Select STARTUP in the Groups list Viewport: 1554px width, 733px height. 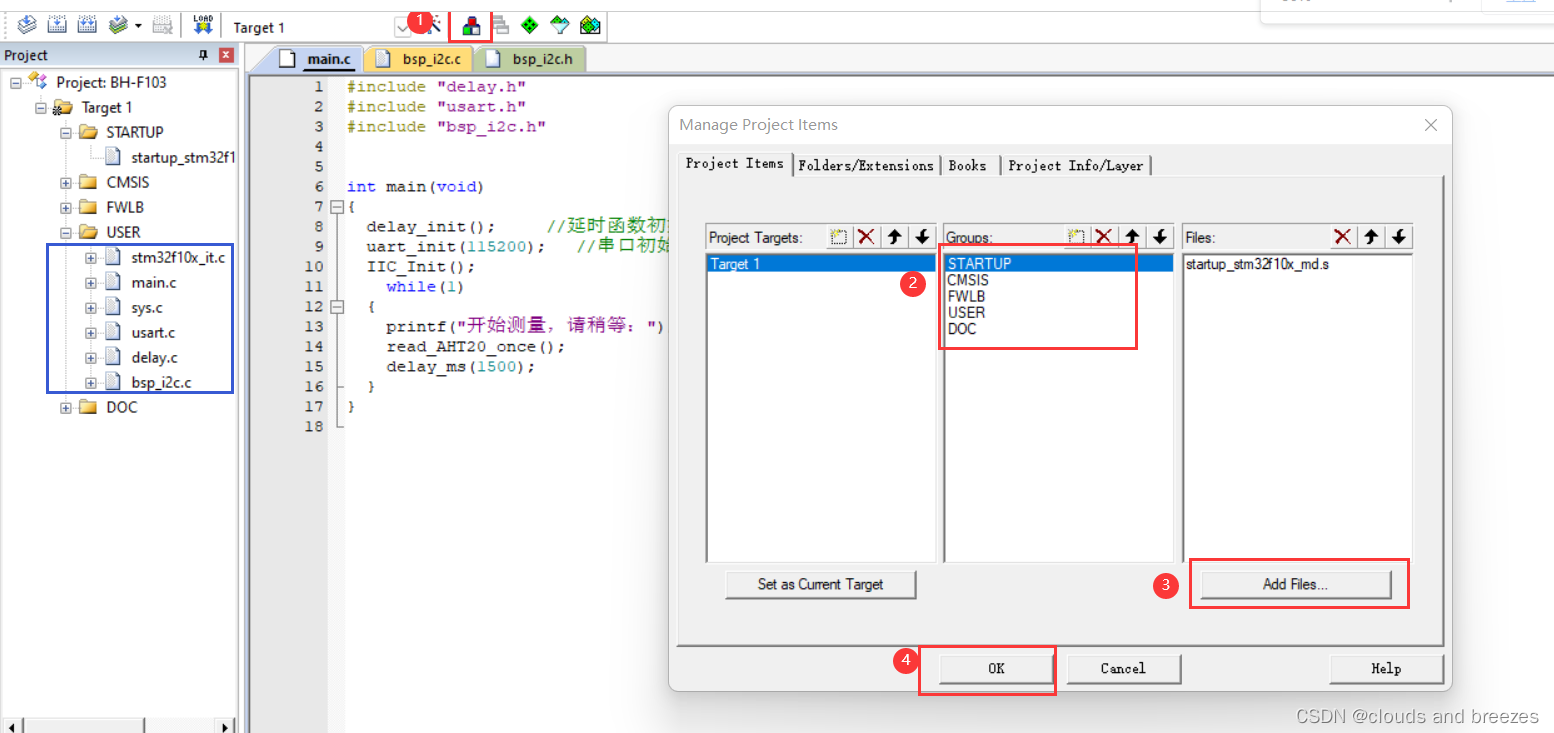(1059, 264)
